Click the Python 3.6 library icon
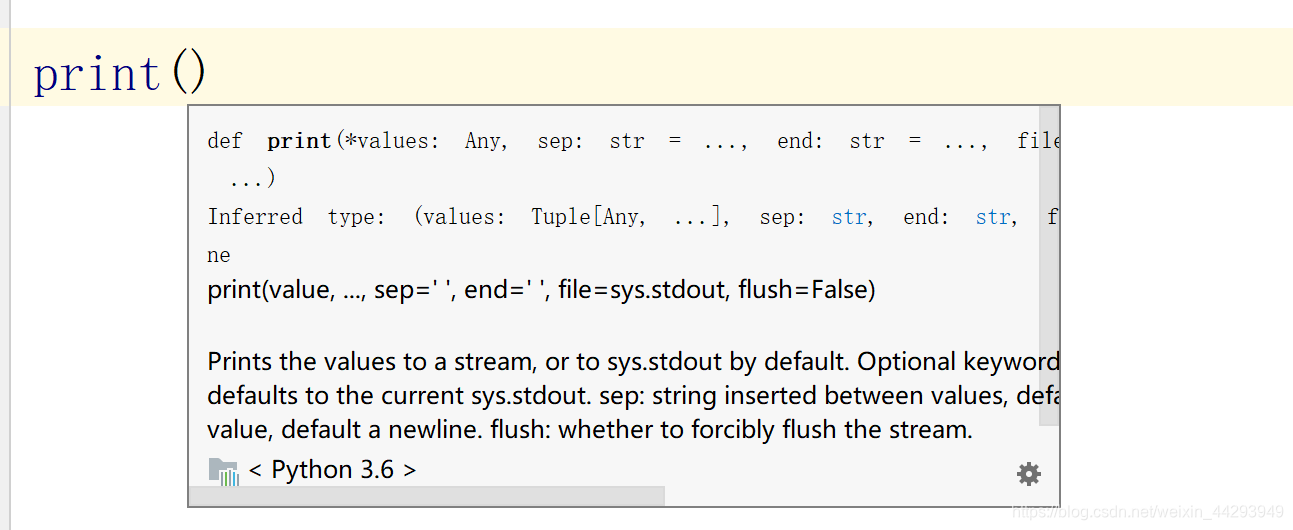The image size is (1293, 530). (223, 471)
